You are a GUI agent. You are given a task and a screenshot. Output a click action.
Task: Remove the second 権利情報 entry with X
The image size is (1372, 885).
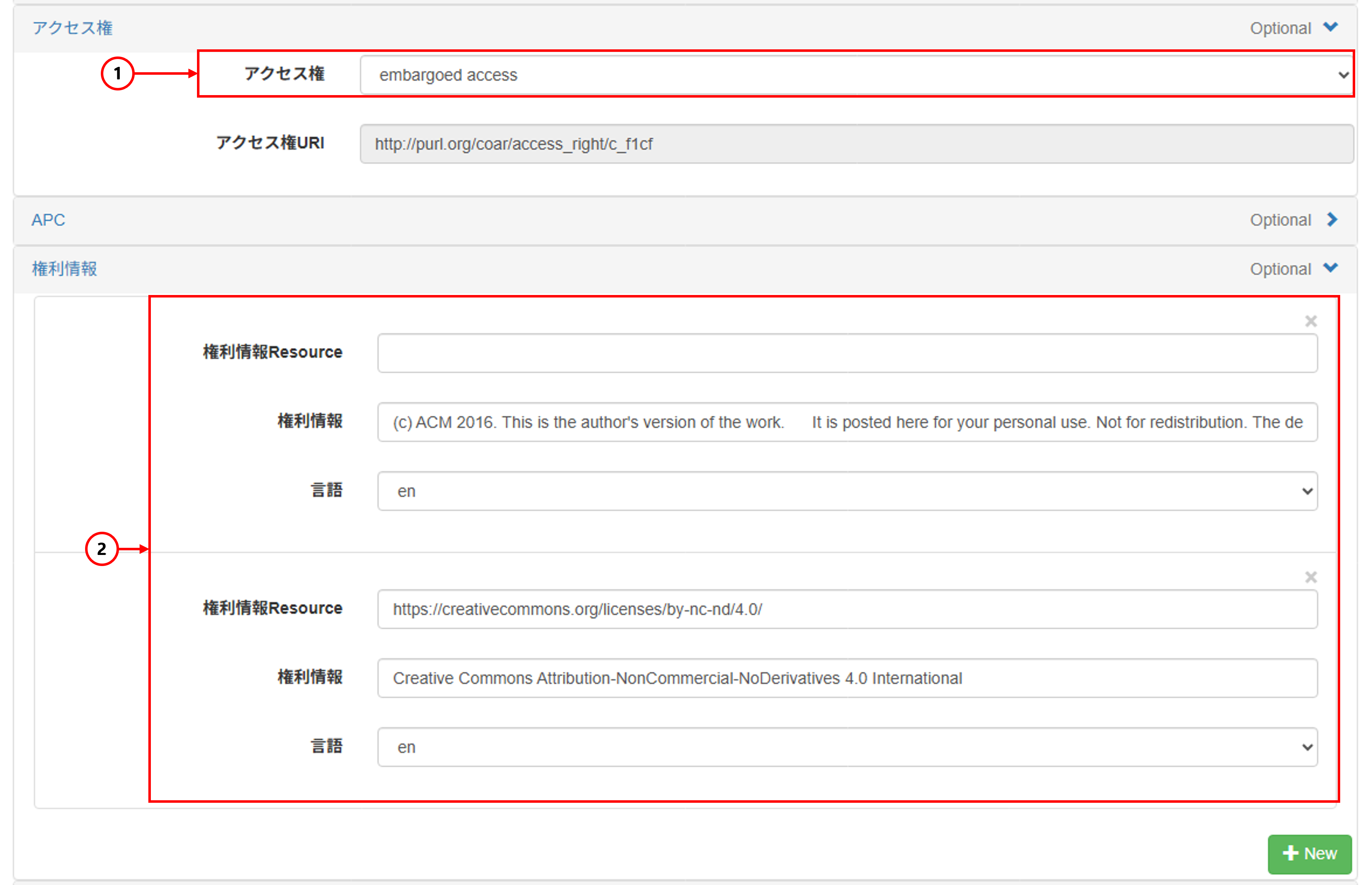1311,577
